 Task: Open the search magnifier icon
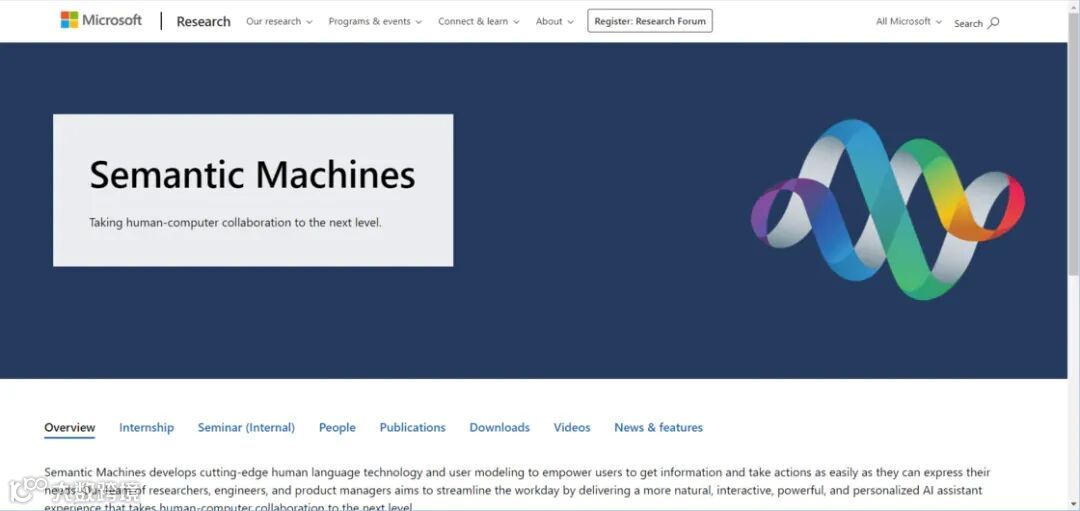click(993, 23)
